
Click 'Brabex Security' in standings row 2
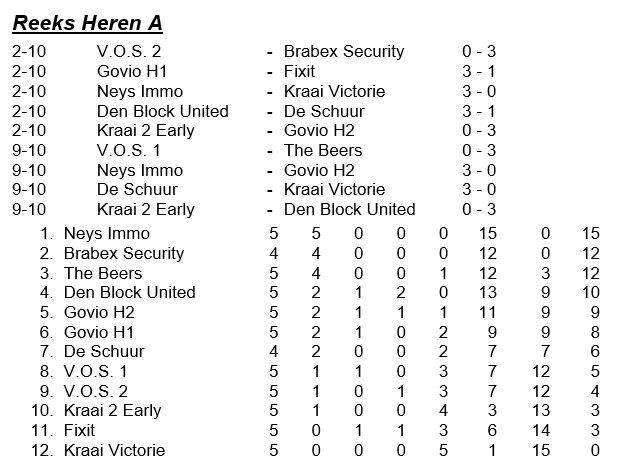pos(123,253)
